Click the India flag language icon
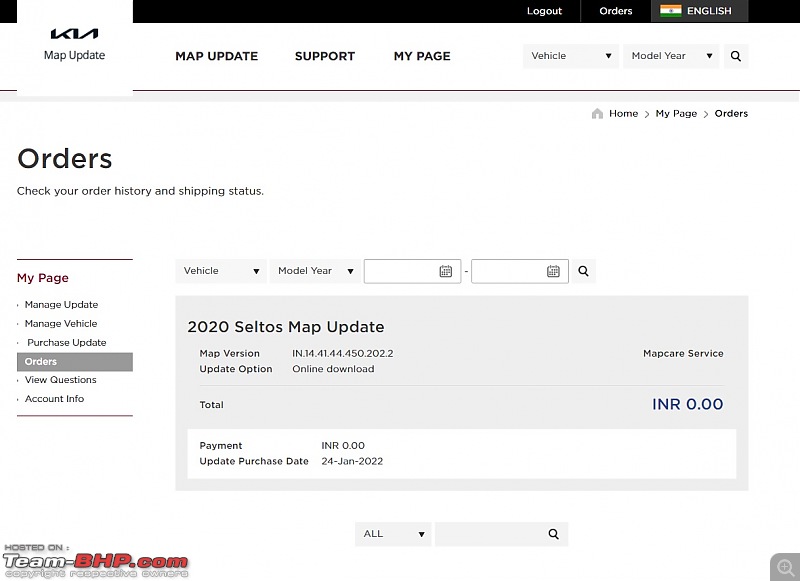 pyautogui.click(x=670, y=11)
